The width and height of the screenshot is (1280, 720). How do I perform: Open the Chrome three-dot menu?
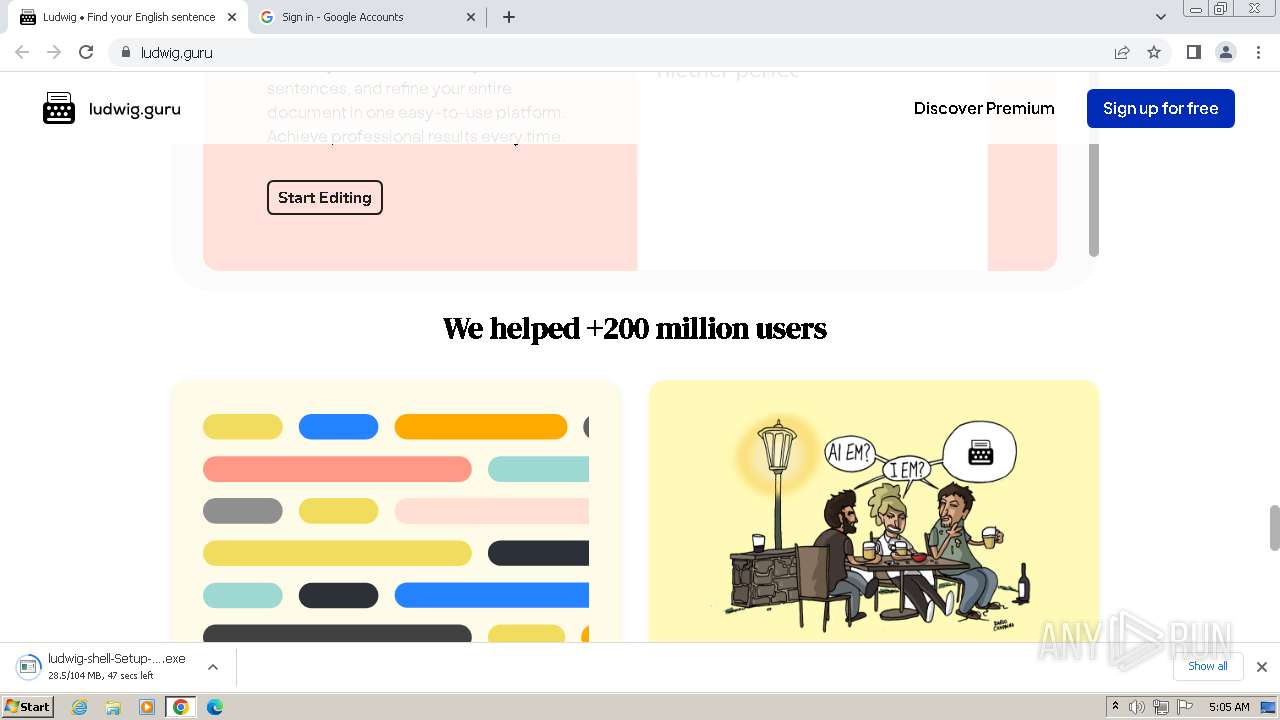(x=1258, y=52)
